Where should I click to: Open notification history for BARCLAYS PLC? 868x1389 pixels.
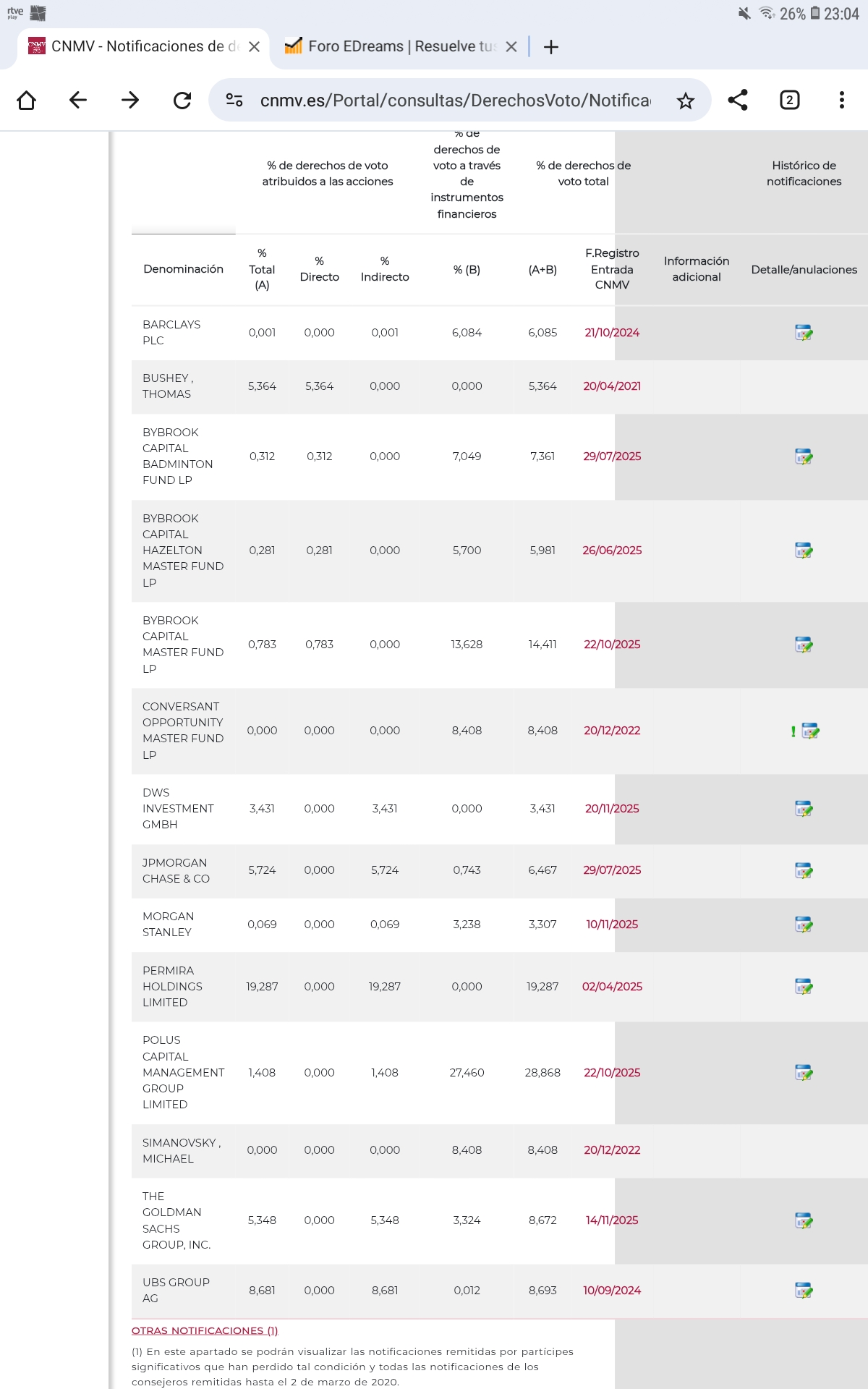point(804,333)
